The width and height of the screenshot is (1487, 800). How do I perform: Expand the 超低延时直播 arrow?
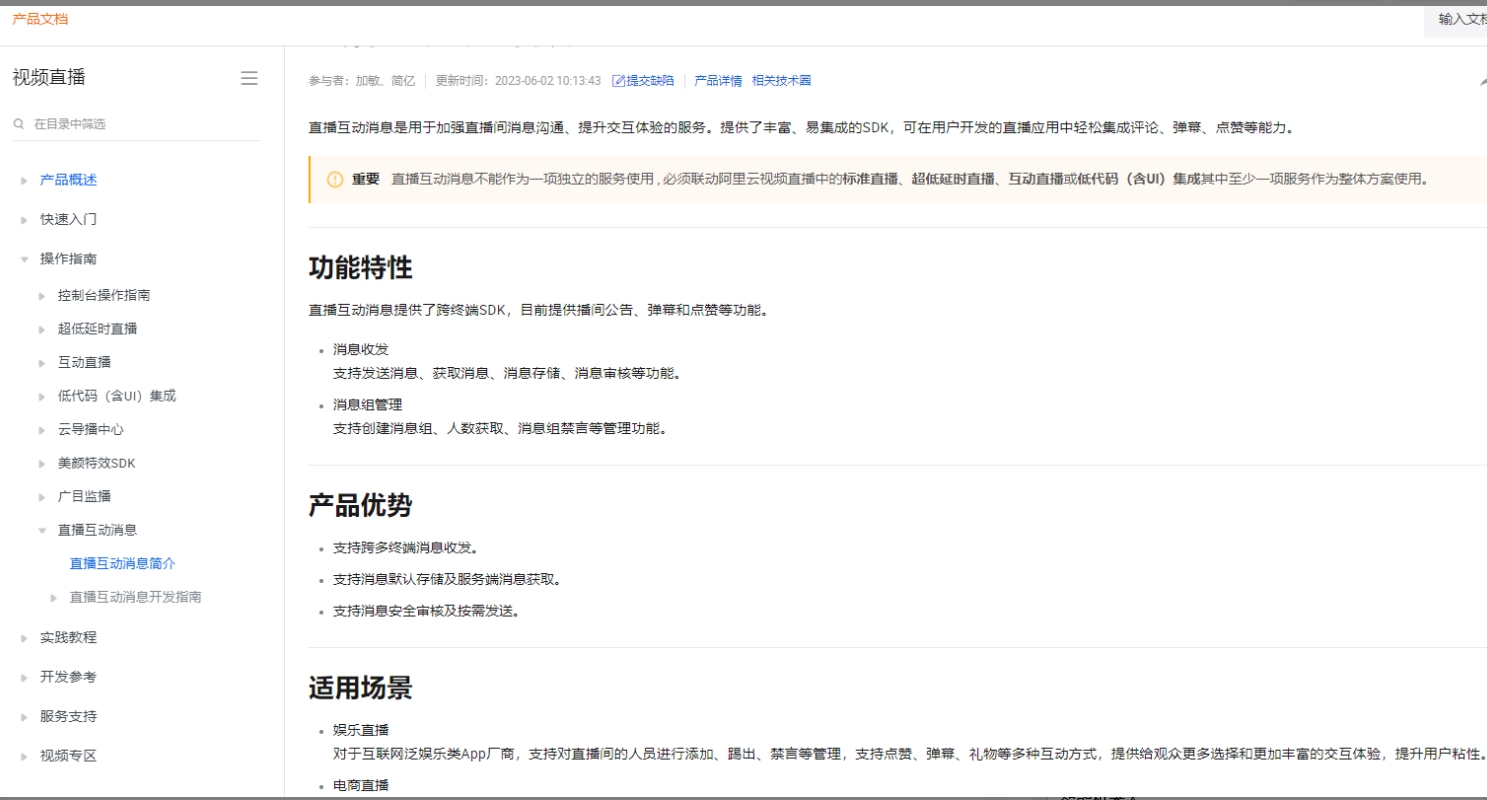pos(42,330)
